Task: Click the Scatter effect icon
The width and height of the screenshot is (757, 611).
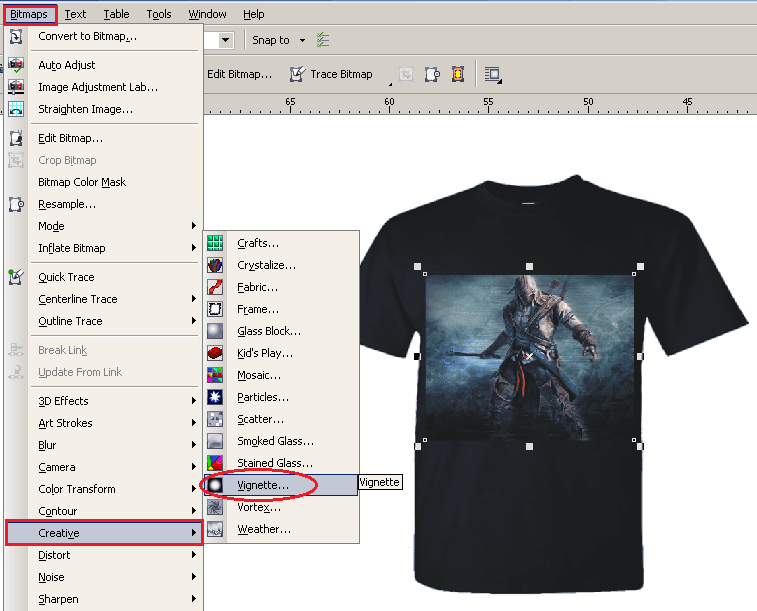Action: coord(215,419)
